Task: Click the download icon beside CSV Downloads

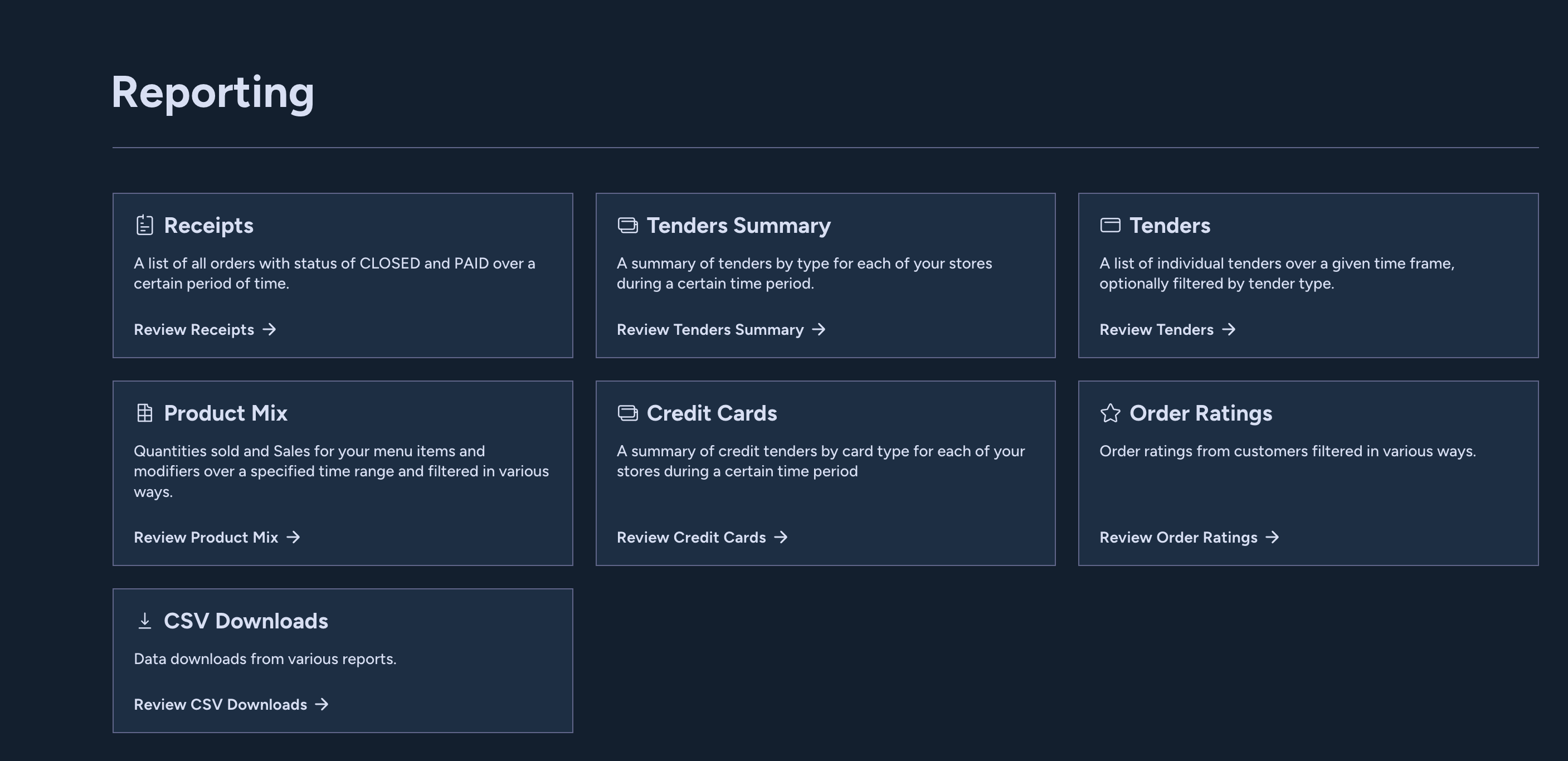Action: pos(144,621)
